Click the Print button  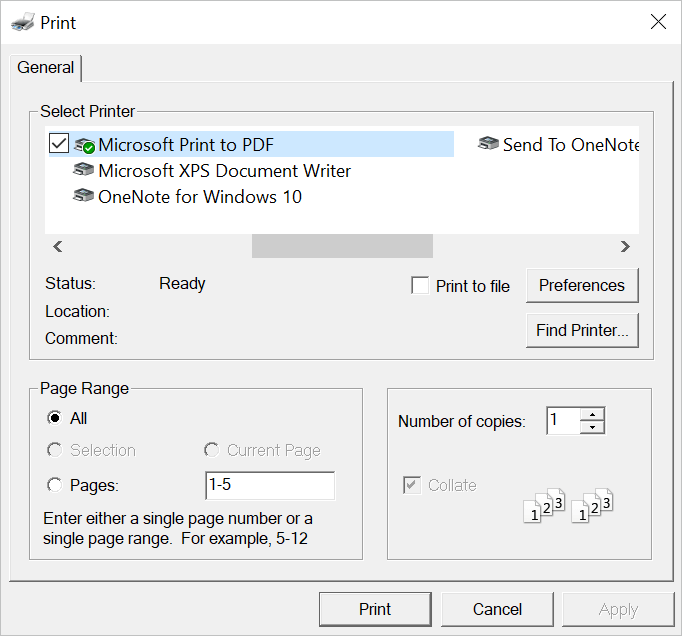click(375, 609)
